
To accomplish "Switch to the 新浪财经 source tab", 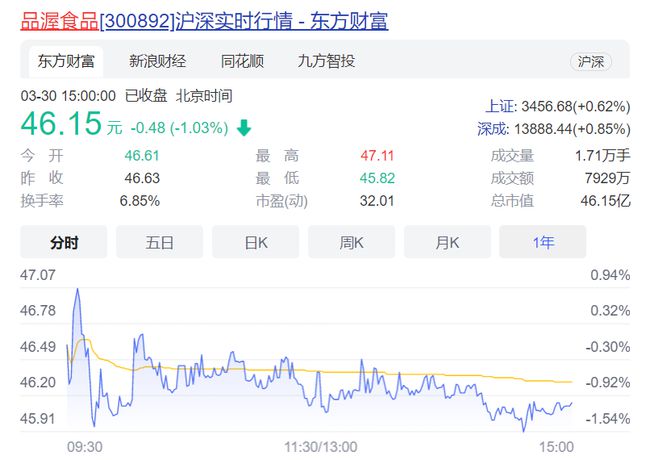I will coord(157,61).
